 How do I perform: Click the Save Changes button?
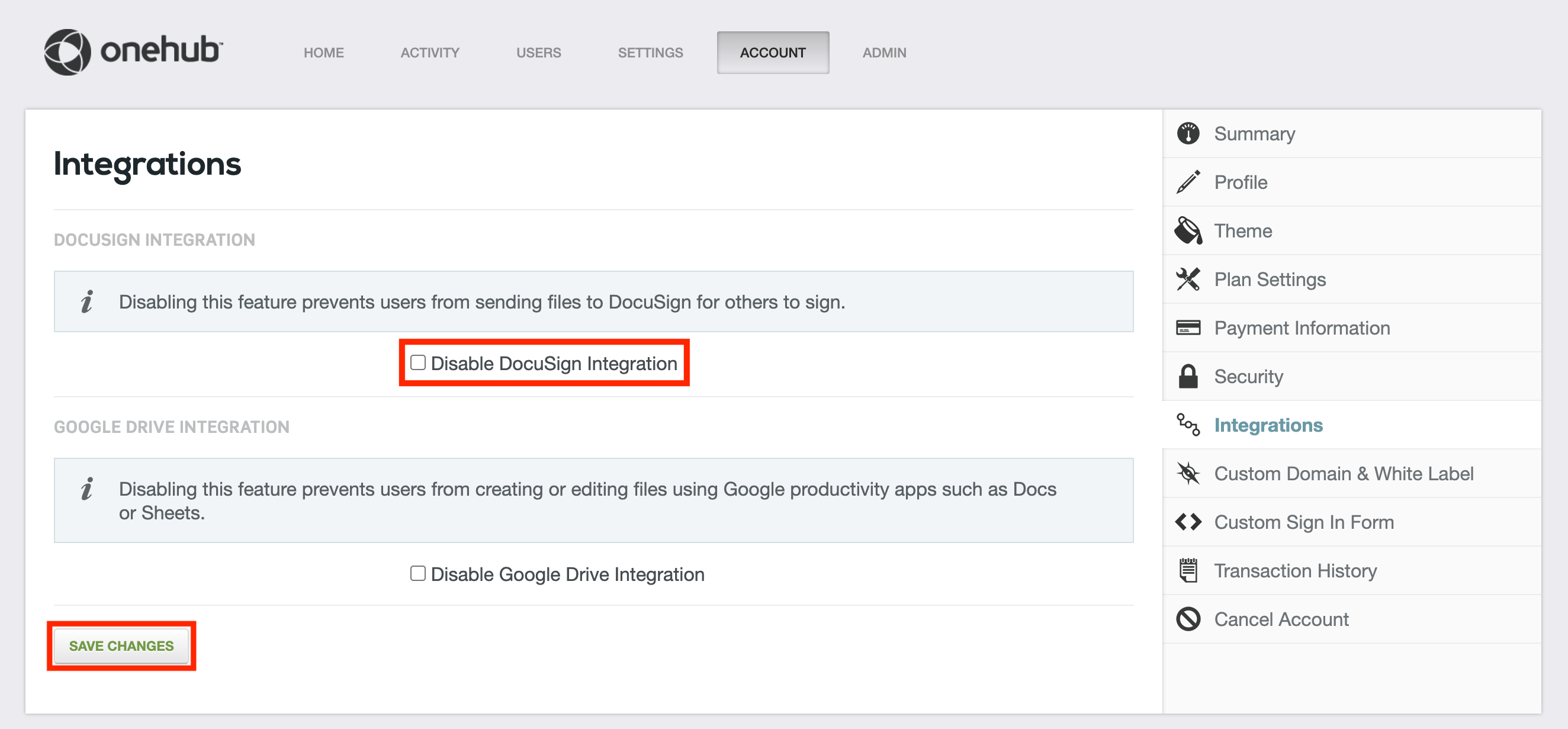pos(121,646)
